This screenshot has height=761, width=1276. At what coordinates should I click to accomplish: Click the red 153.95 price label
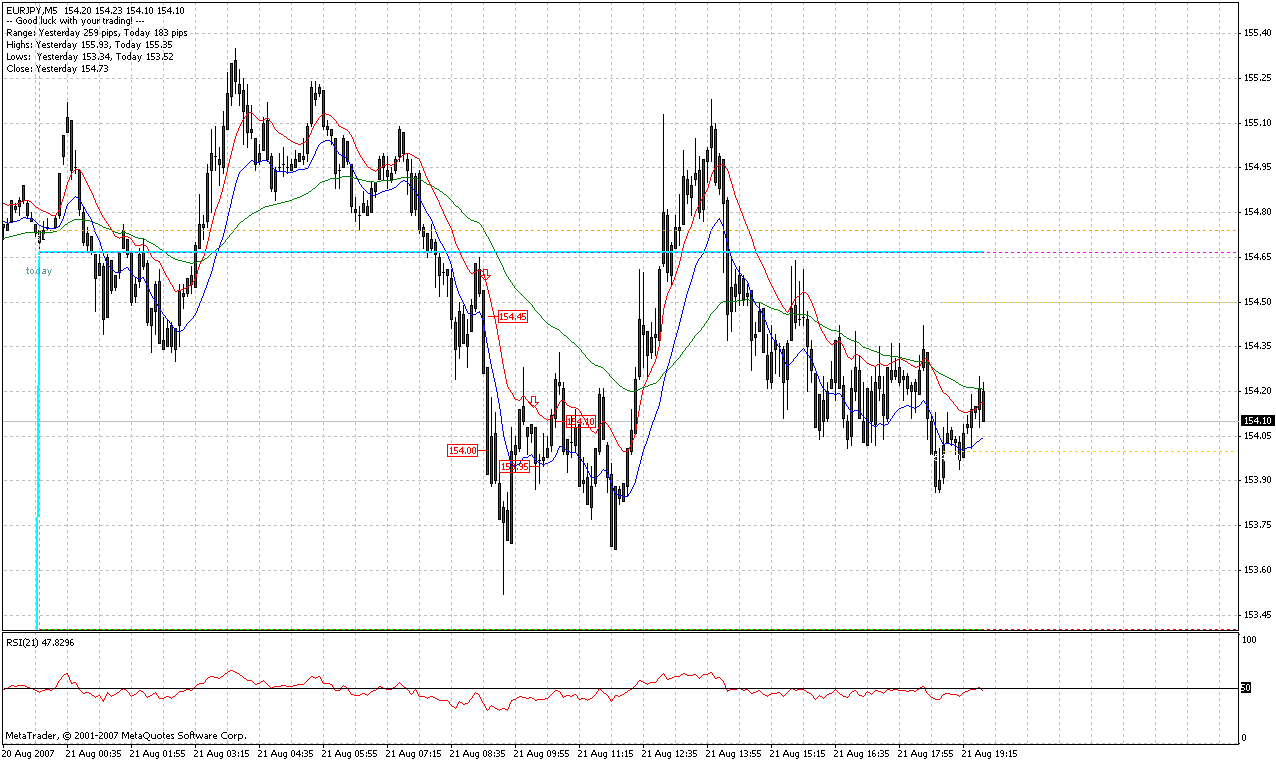pyautogui.click(x=515, y=466)
